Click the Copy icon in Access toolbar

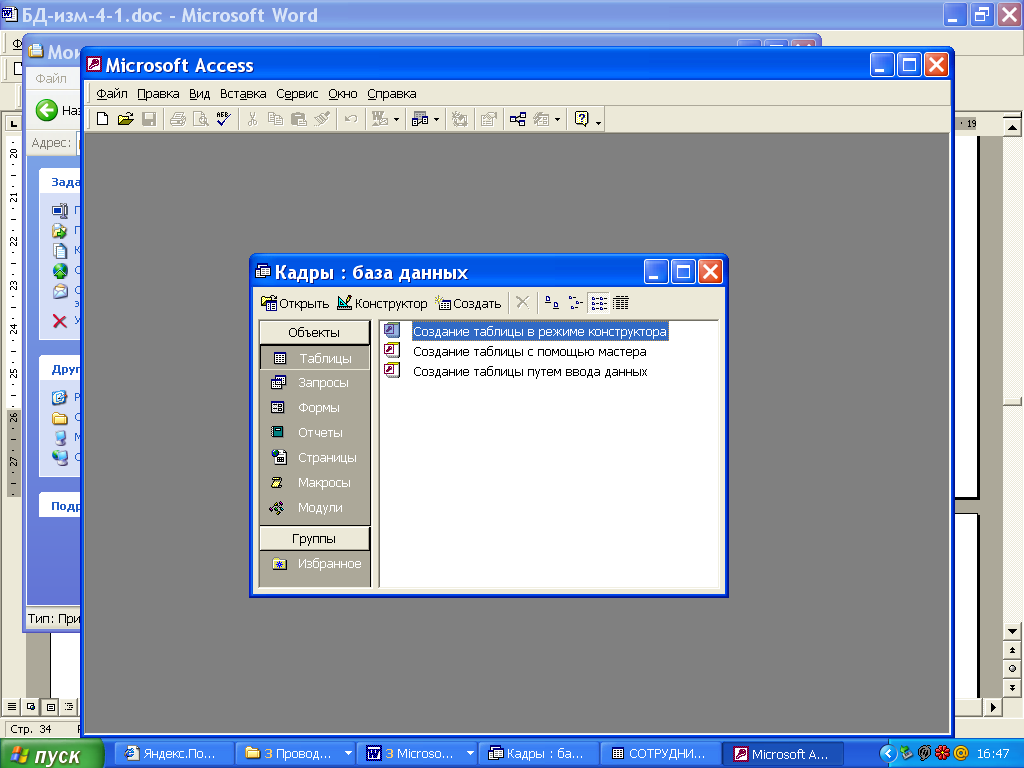pyautogui.click(x=276, y=119)
